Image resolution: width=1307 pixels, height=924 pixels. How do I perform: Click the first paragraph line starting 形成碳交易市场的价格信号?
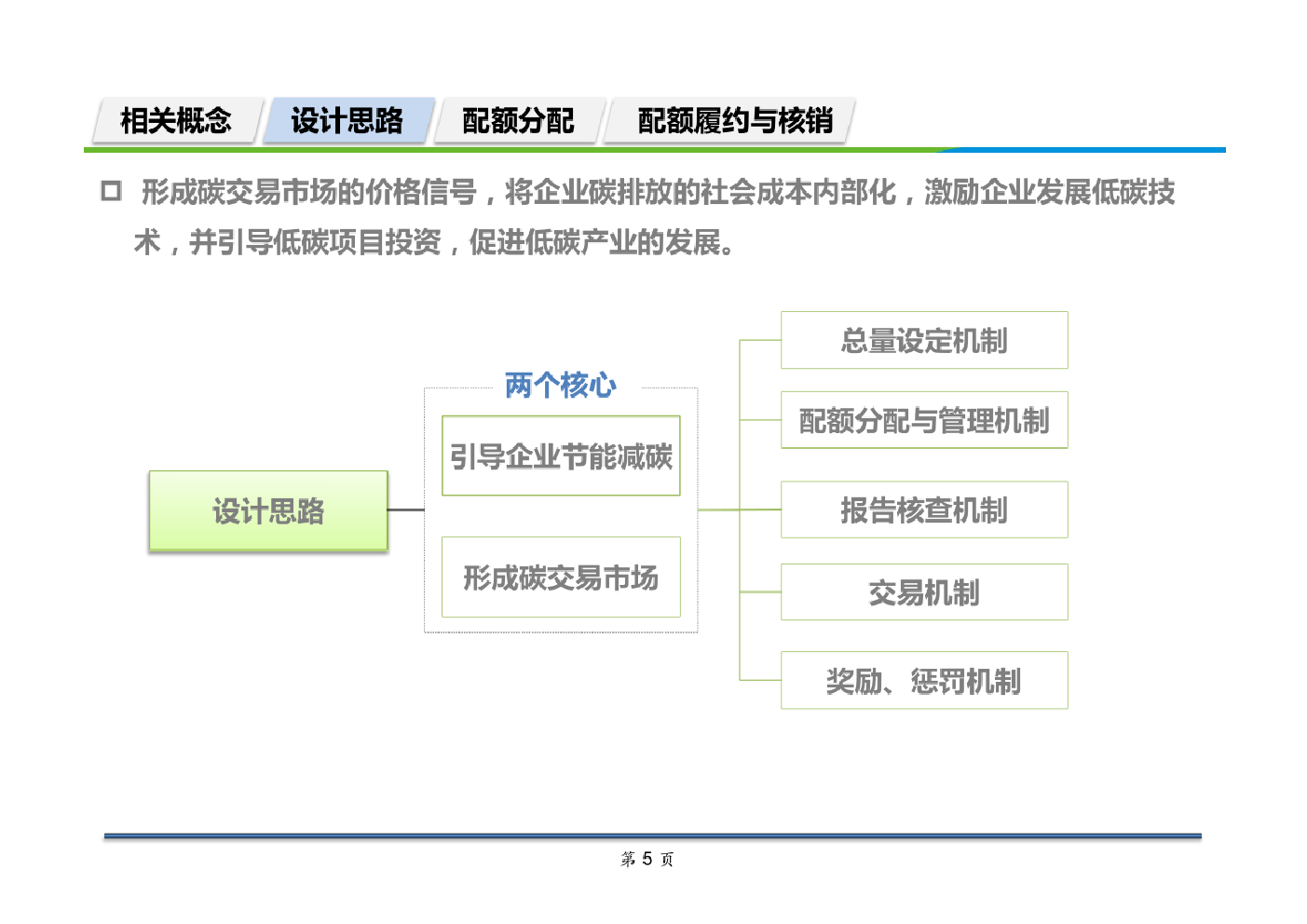pyautogui.click(x=657, y=193)
